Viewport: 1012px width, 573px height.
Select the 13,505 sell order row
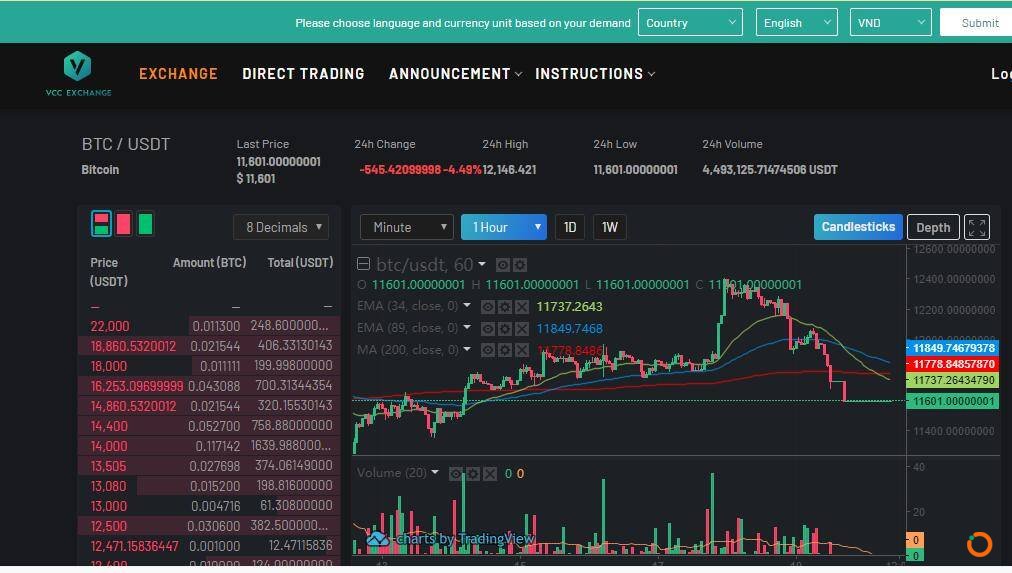pyautogui.click(x=208, y=466)
